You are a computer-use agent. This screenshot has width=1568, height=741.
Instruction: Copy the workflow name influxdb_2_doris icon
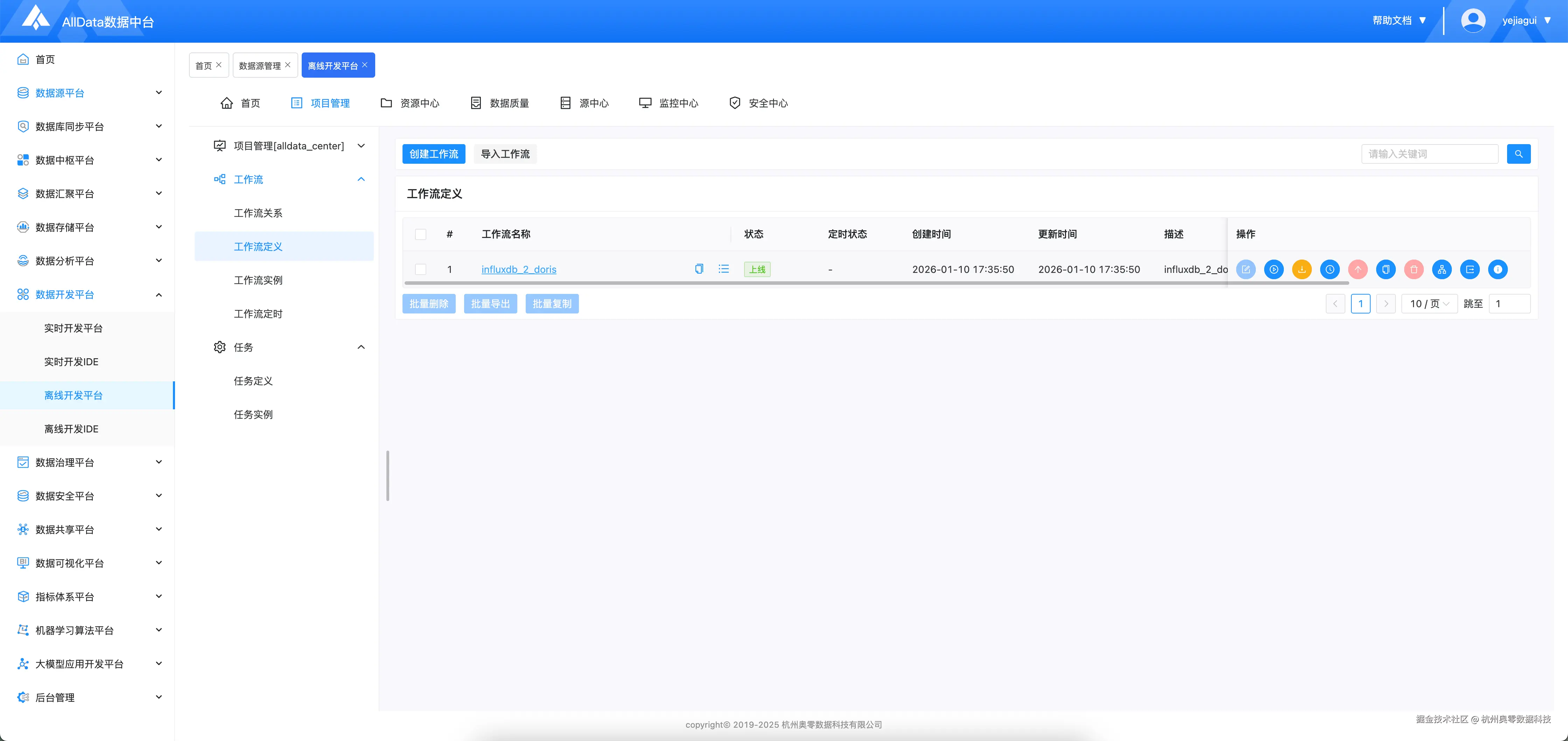click(699, 269)
